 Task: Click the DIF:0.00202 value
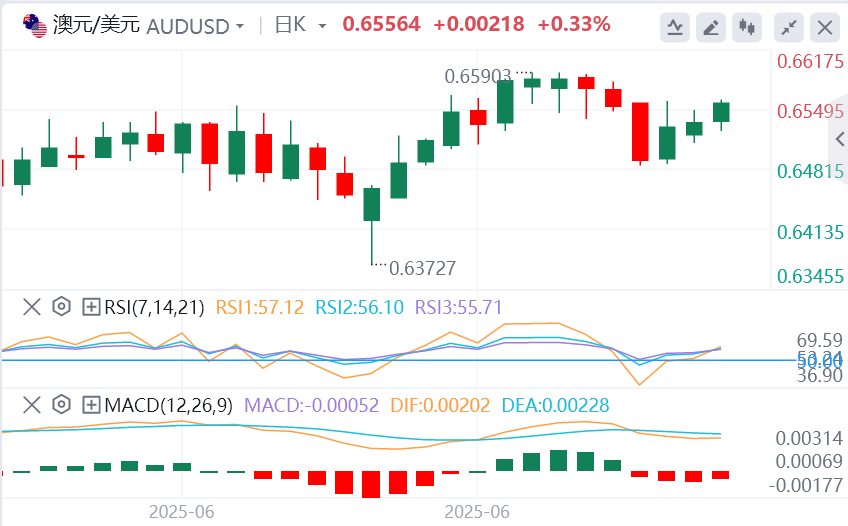pos(440,405)
